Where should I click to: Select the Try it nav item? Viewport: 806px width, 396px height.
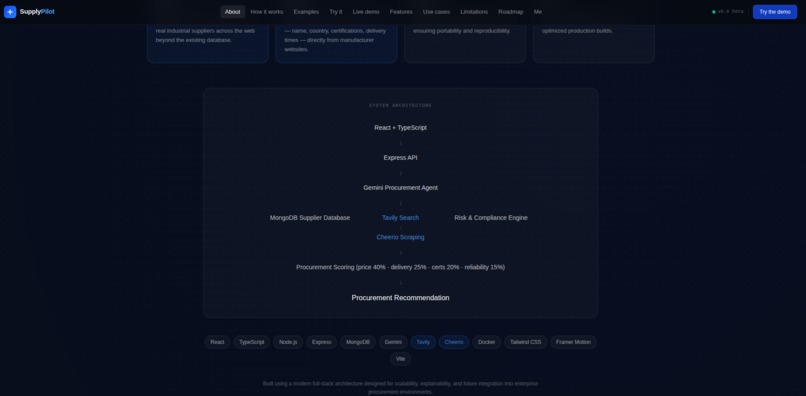pyautogui.click(x=336, y=12)
